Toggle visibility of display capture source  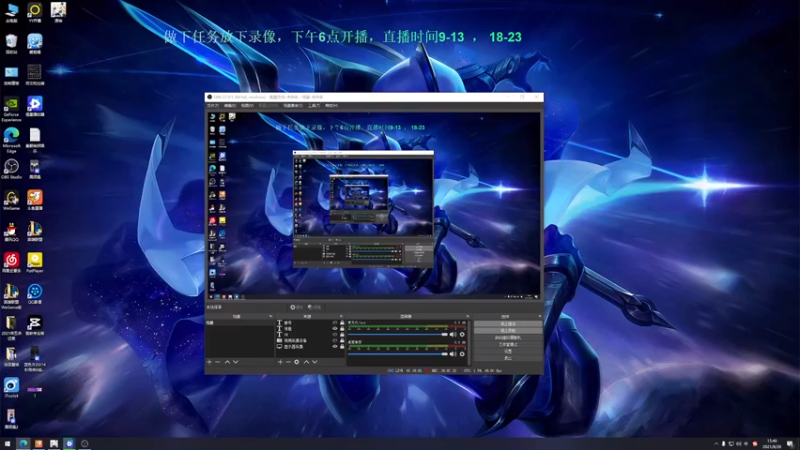(x=335, y=346)
